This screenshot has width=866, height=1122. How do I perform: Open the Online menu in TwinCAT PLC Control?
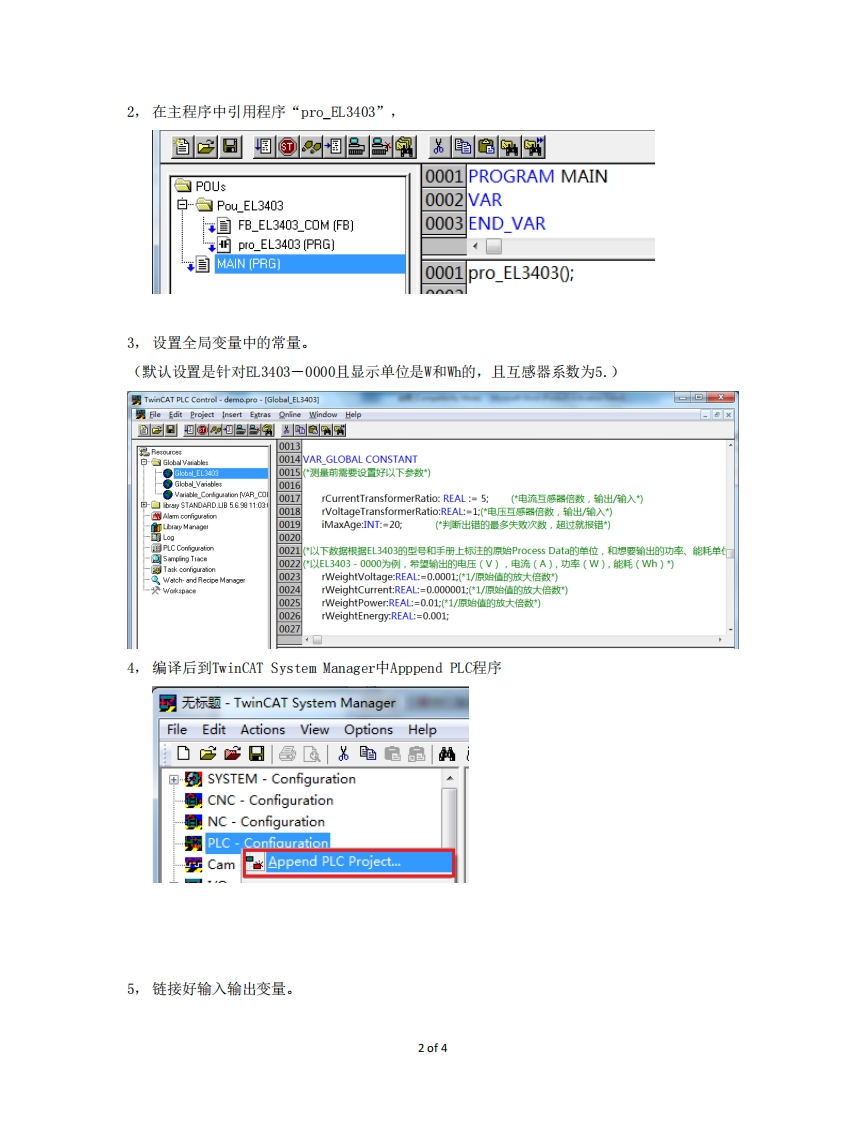[289, 414]
